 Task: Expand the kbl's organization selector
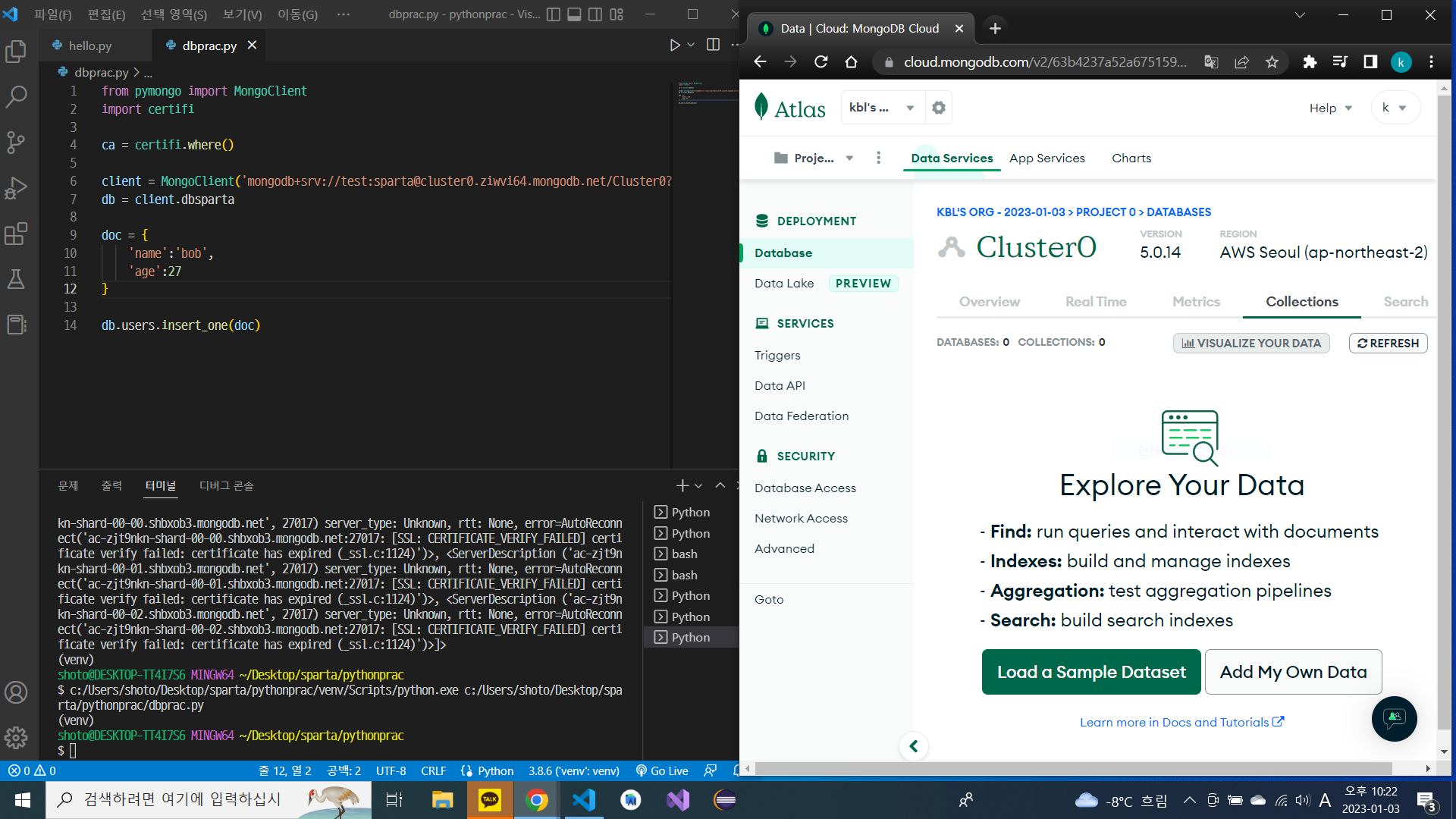point(883,108)
